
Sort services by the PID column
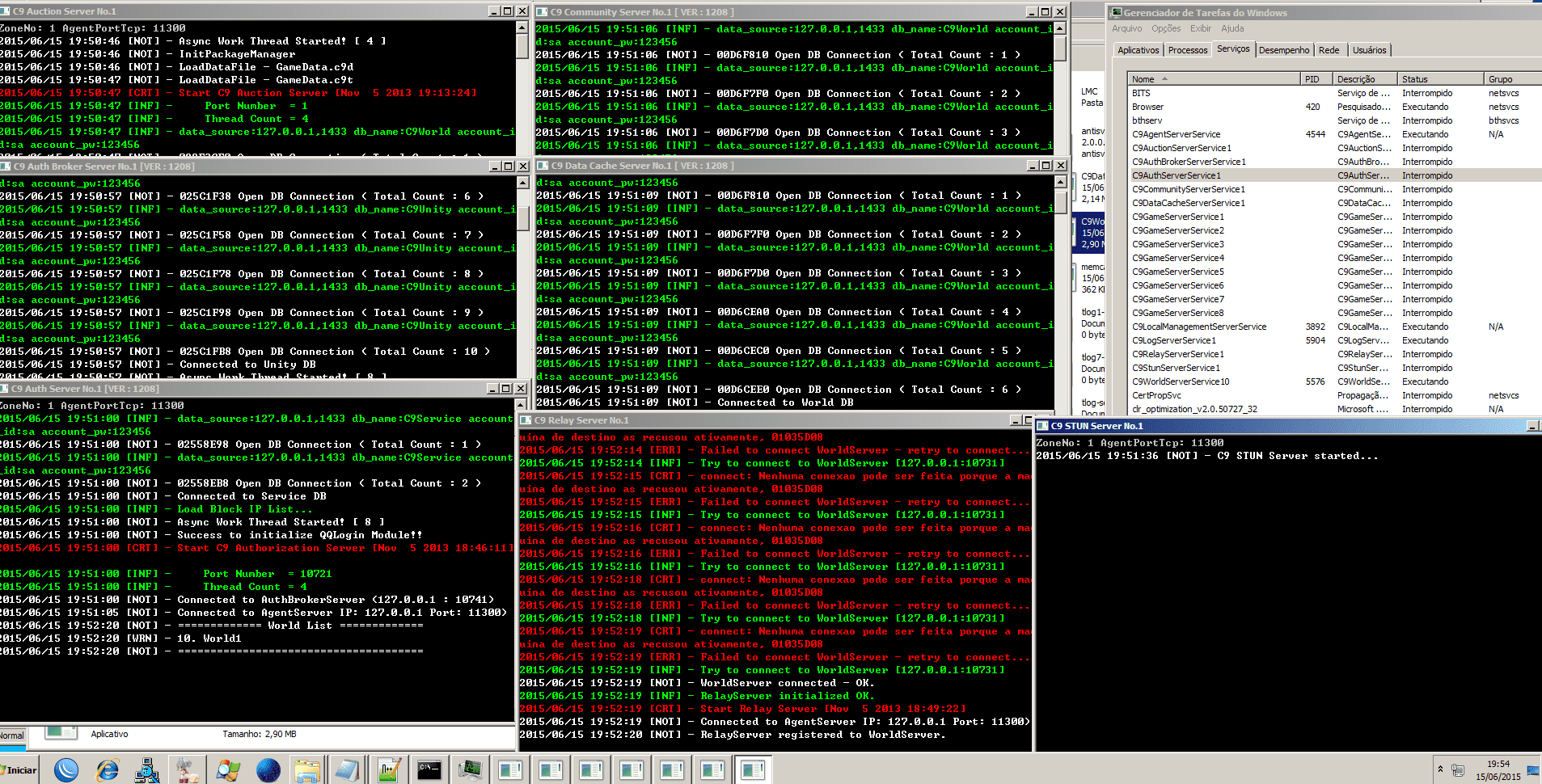coord(1317,79)
